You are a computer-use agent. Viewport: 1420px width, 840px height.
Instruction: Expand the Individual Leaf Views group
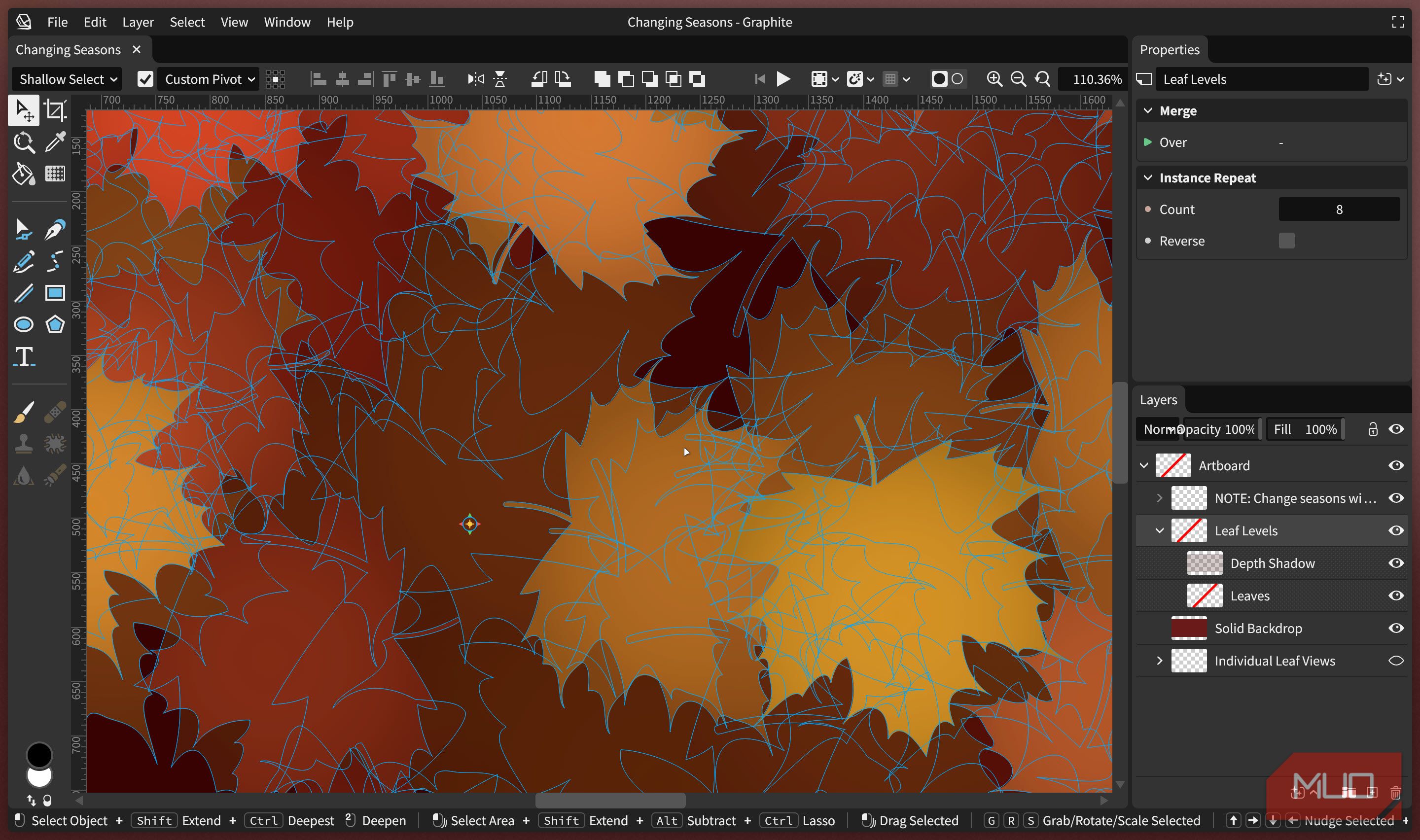coord(1159,661)
